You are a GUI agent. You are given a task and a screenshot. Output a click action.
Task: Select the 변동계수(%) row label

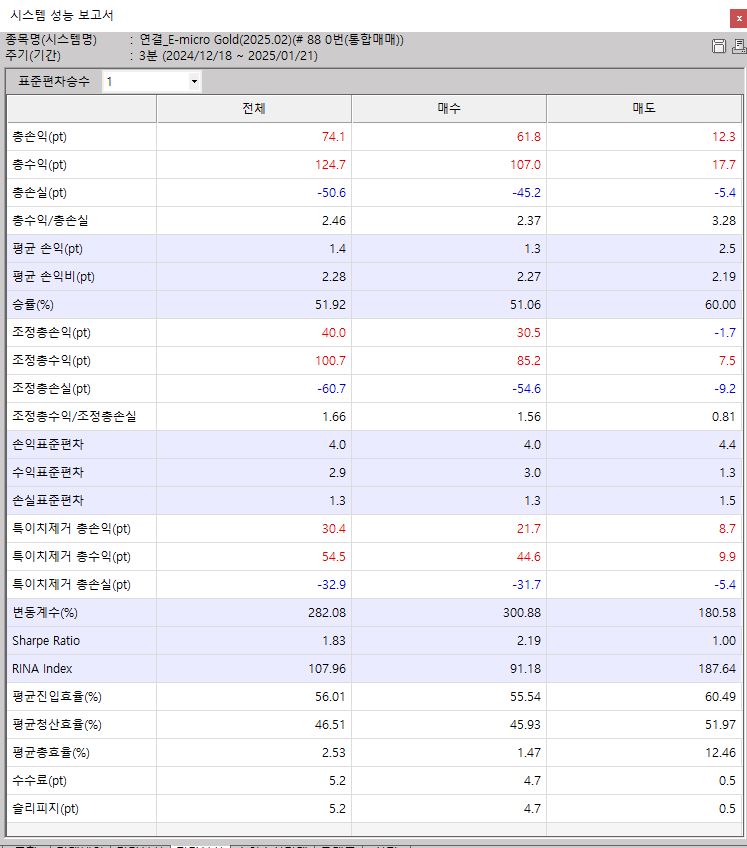click(x=45, y=612)
